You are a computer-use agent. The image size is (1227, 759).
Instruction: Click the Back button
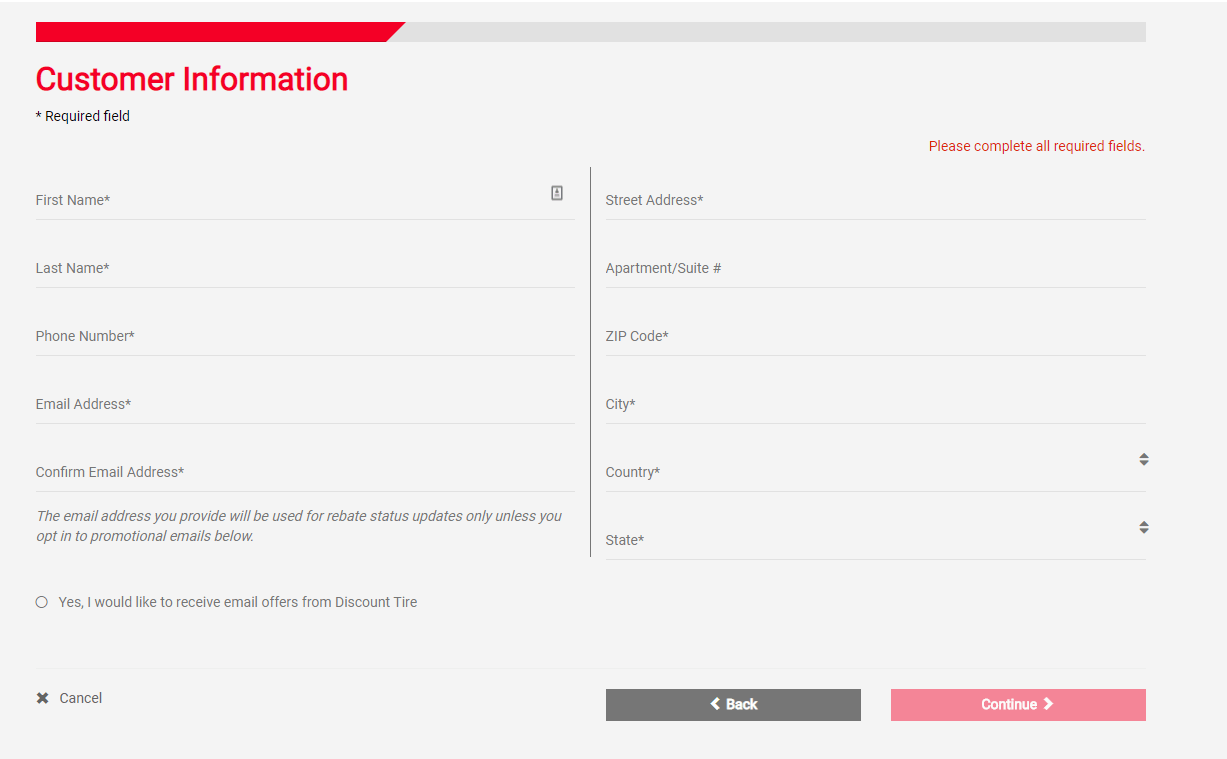pos(733,705)
